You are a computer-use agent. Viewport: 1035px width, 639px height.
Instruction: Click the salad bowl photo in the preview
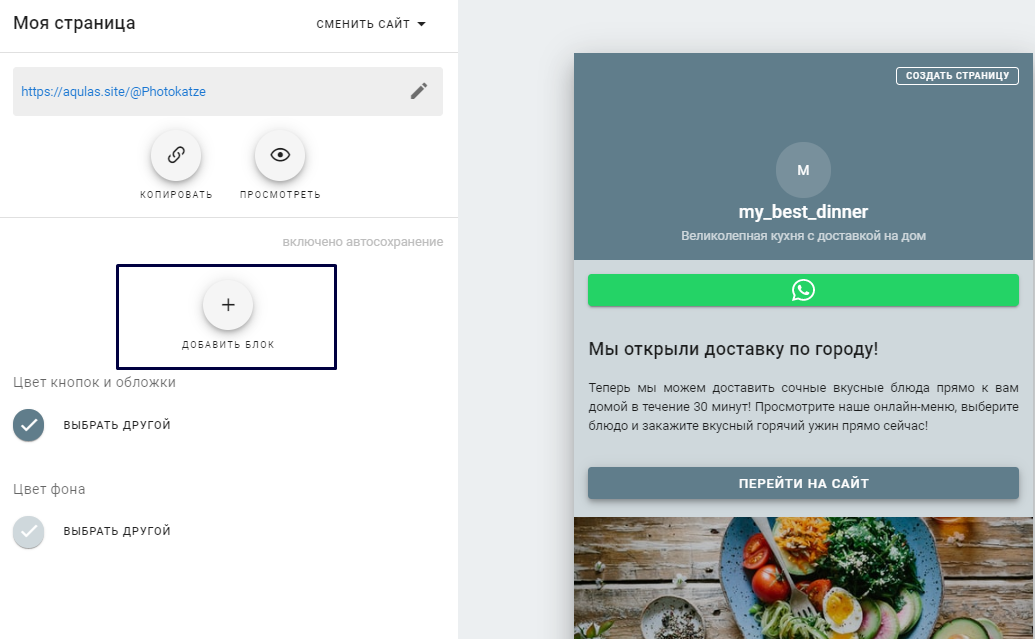803,578
